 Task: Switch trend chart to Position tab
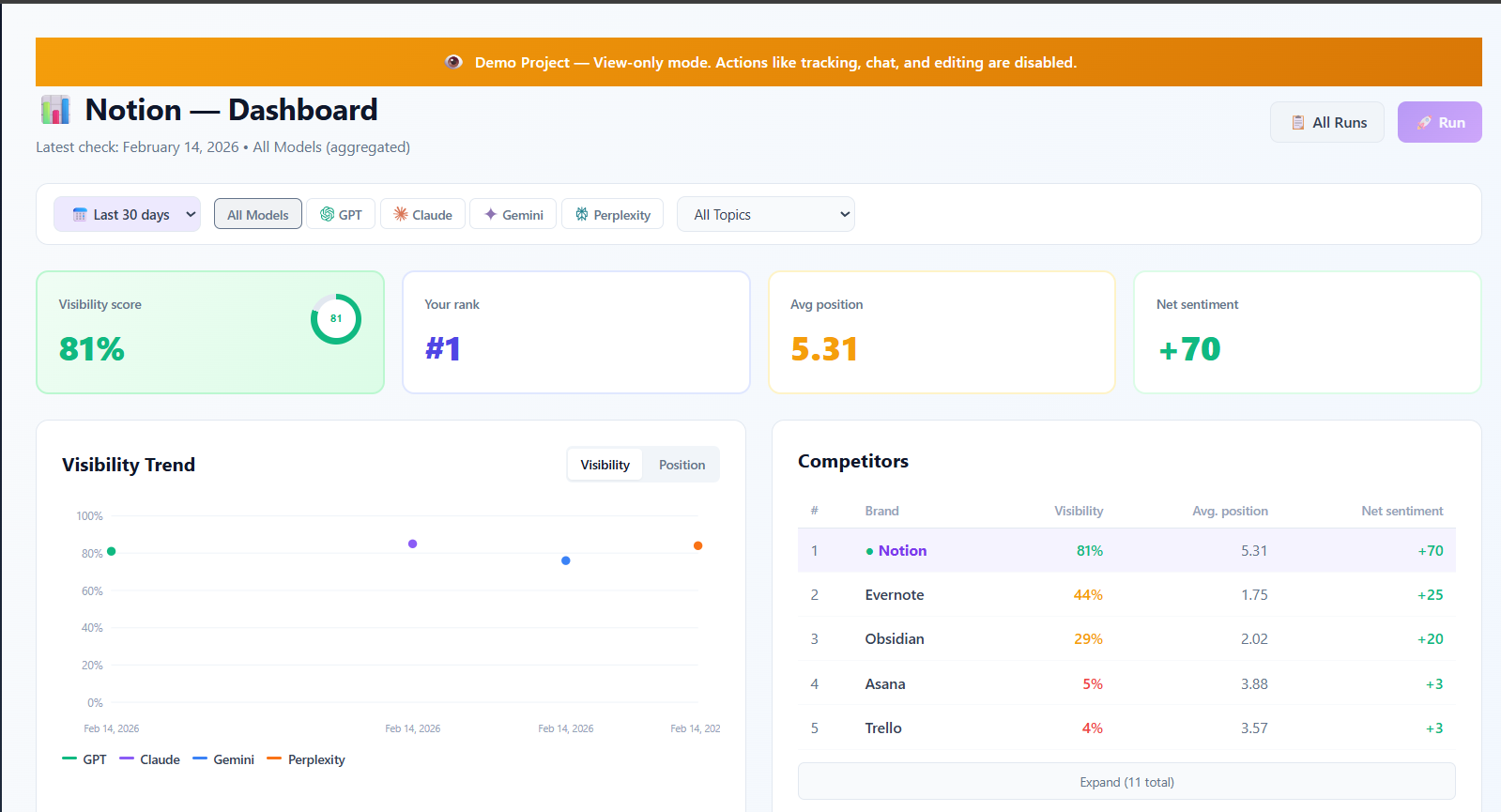pyautogui.click(x=682, y=465)
